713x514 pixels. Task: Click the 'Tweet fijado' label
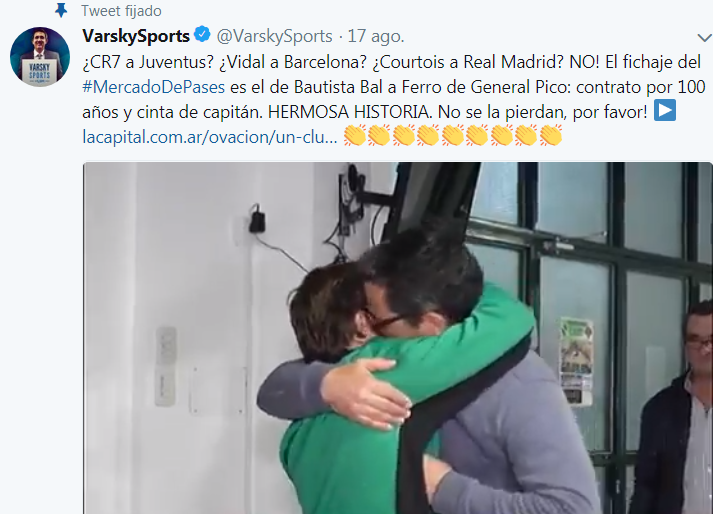tap(121, 10)
